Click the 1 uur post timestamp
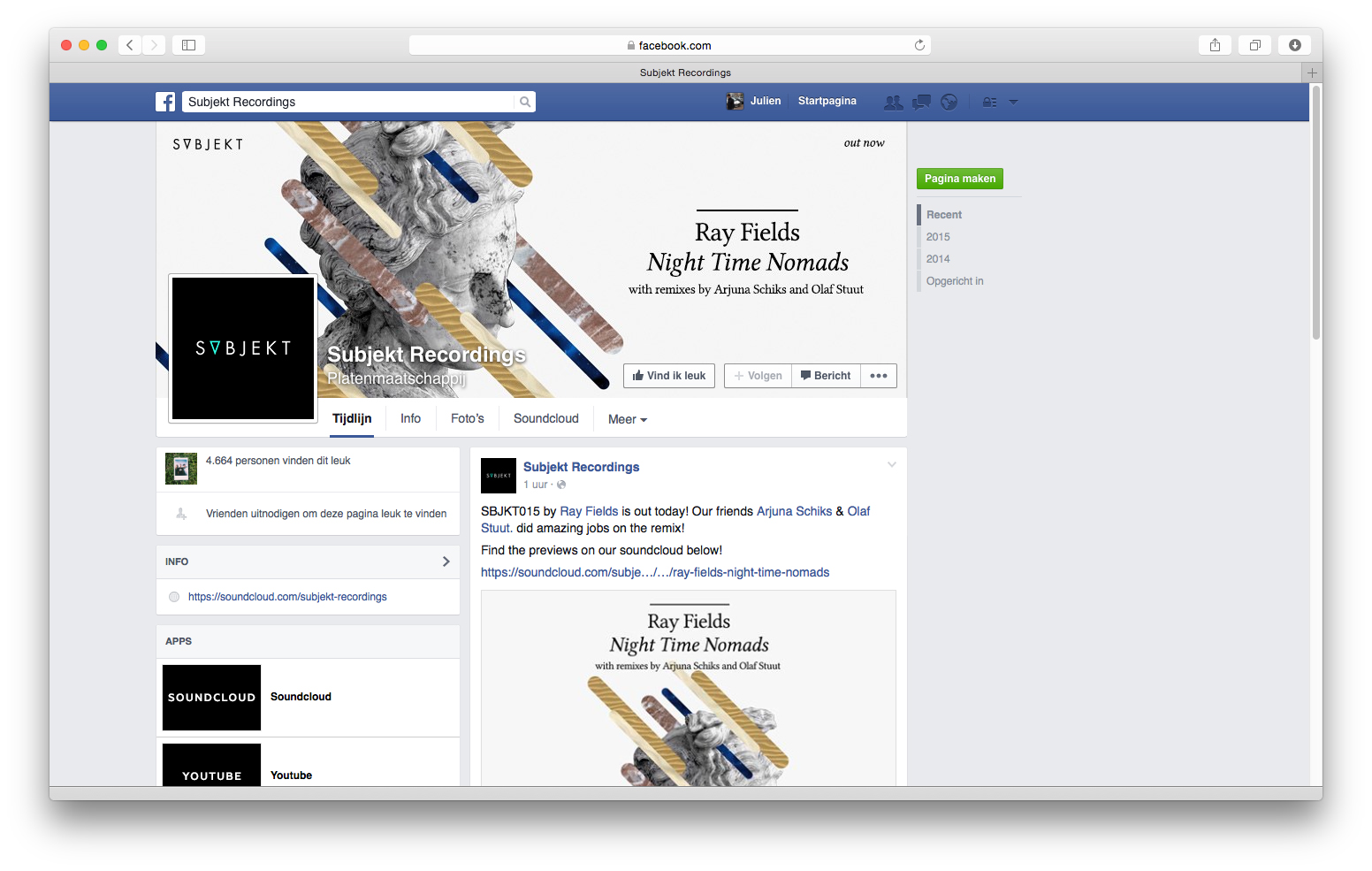The width and height of the screenshot is (1372, 871). (x=536, y=485)
